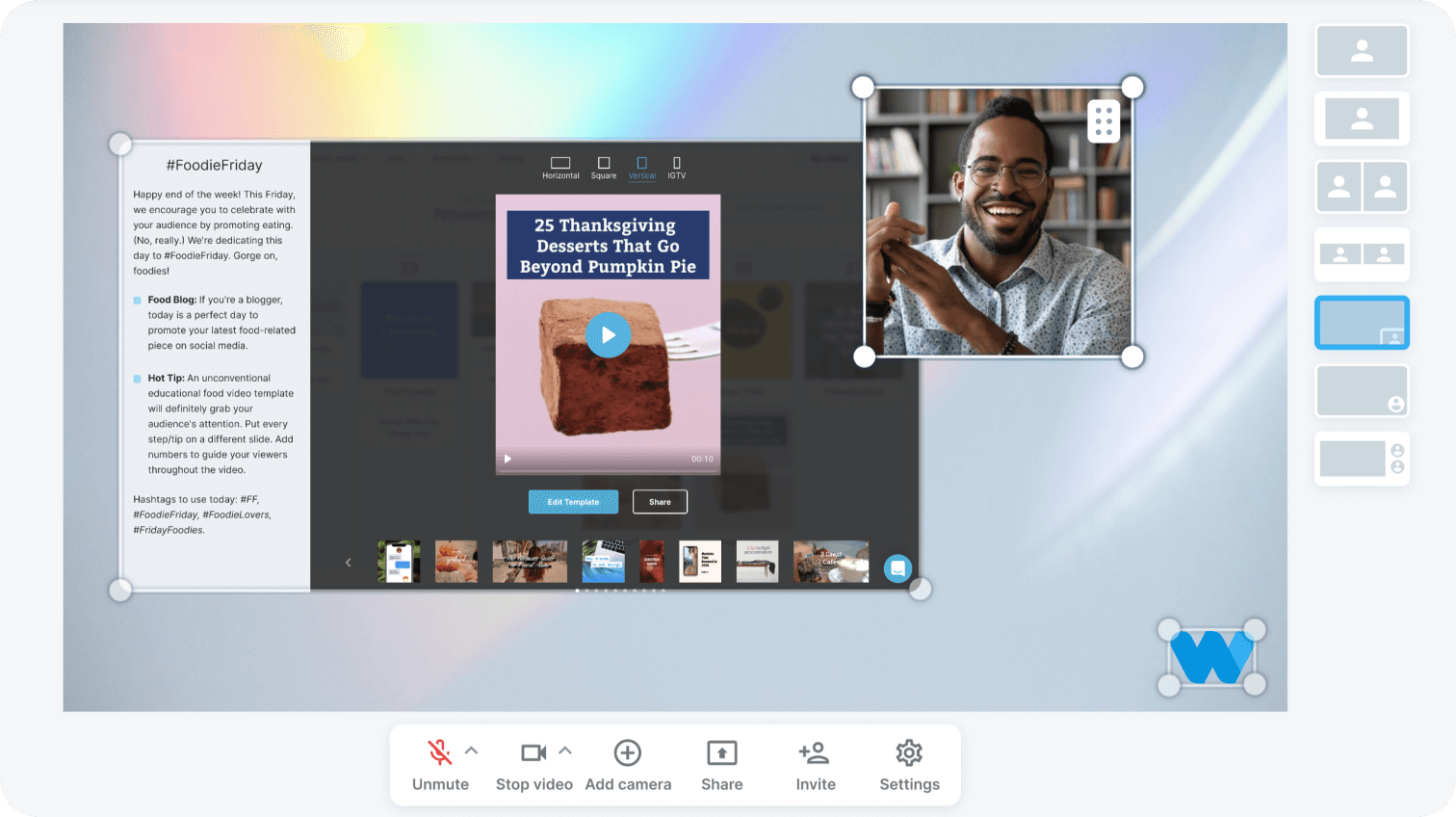
Task: Expand camera options chevron next to Stop video
Action: 565,751
